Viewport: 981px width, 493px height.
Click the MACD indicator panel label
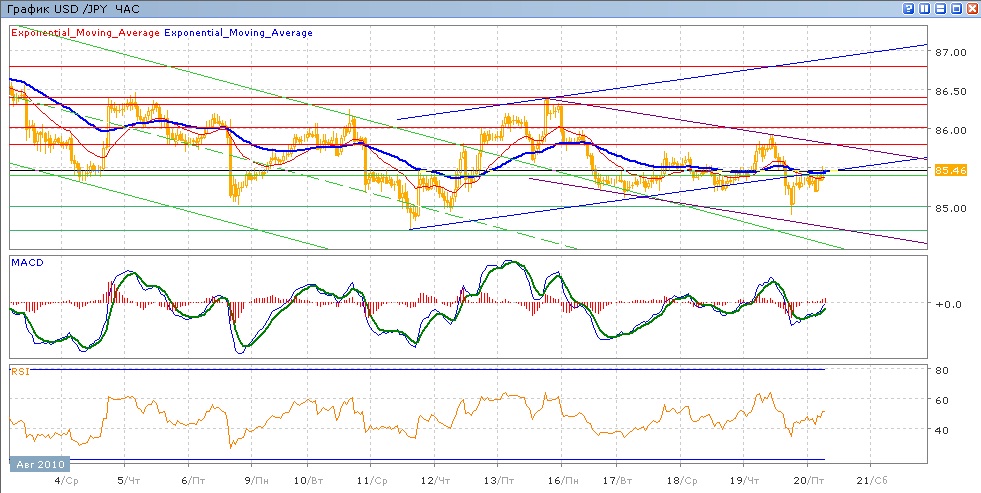(x=25, y=263)
